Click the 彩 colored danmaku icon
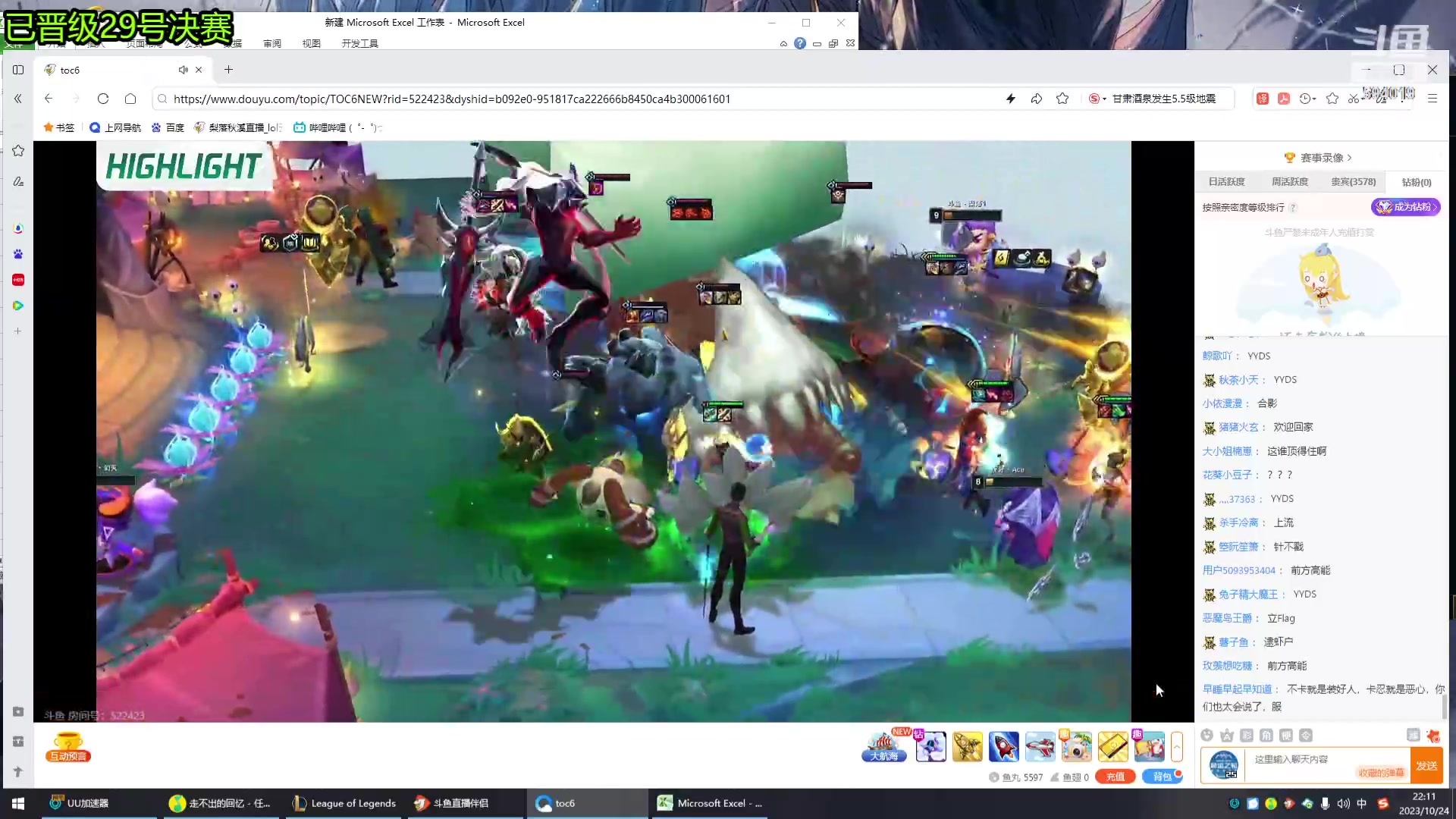Viewport: 1456px width, 819px height. [x=1247, y=736]
